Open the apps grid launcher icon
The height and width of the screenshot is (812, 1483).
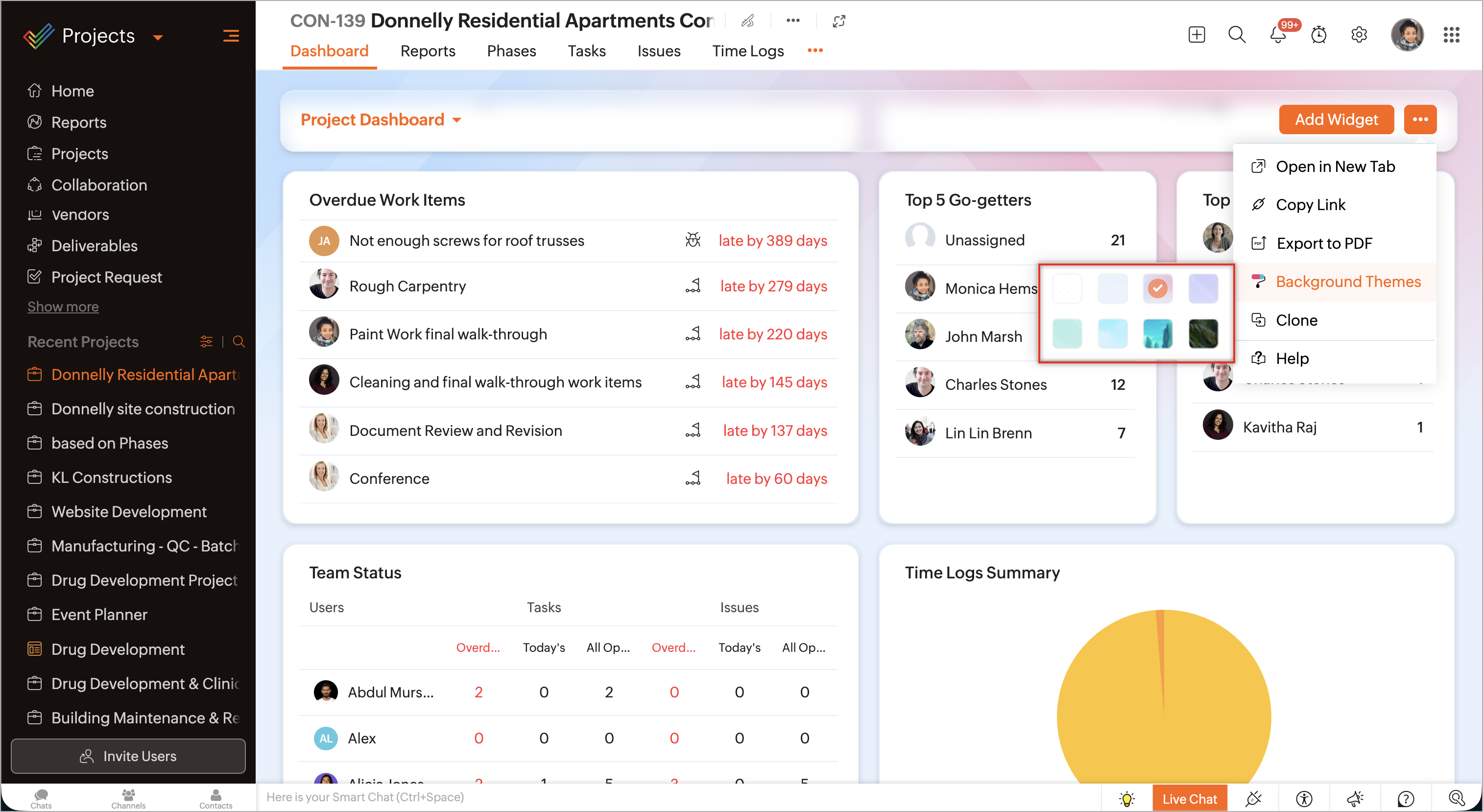(1451, 35)
